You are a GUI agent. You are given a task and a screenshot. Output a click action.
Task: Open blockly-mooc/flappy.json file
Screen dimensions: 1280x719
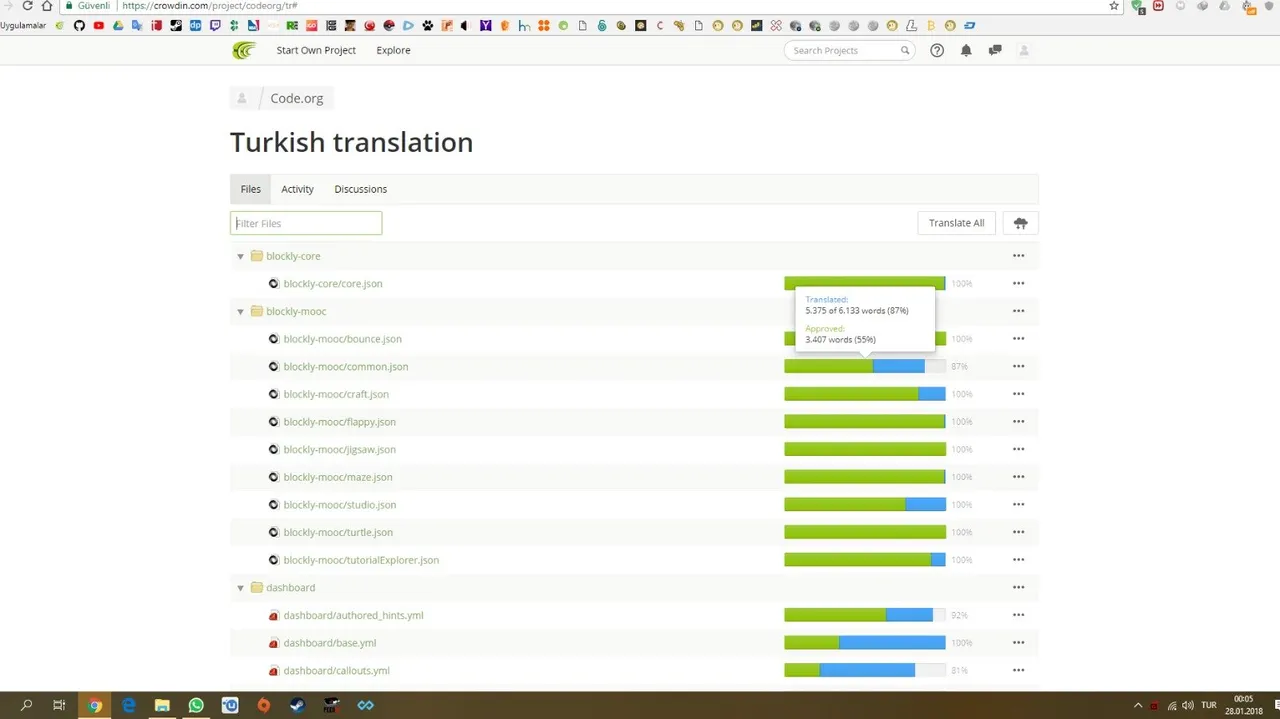(x=340, y=422)
